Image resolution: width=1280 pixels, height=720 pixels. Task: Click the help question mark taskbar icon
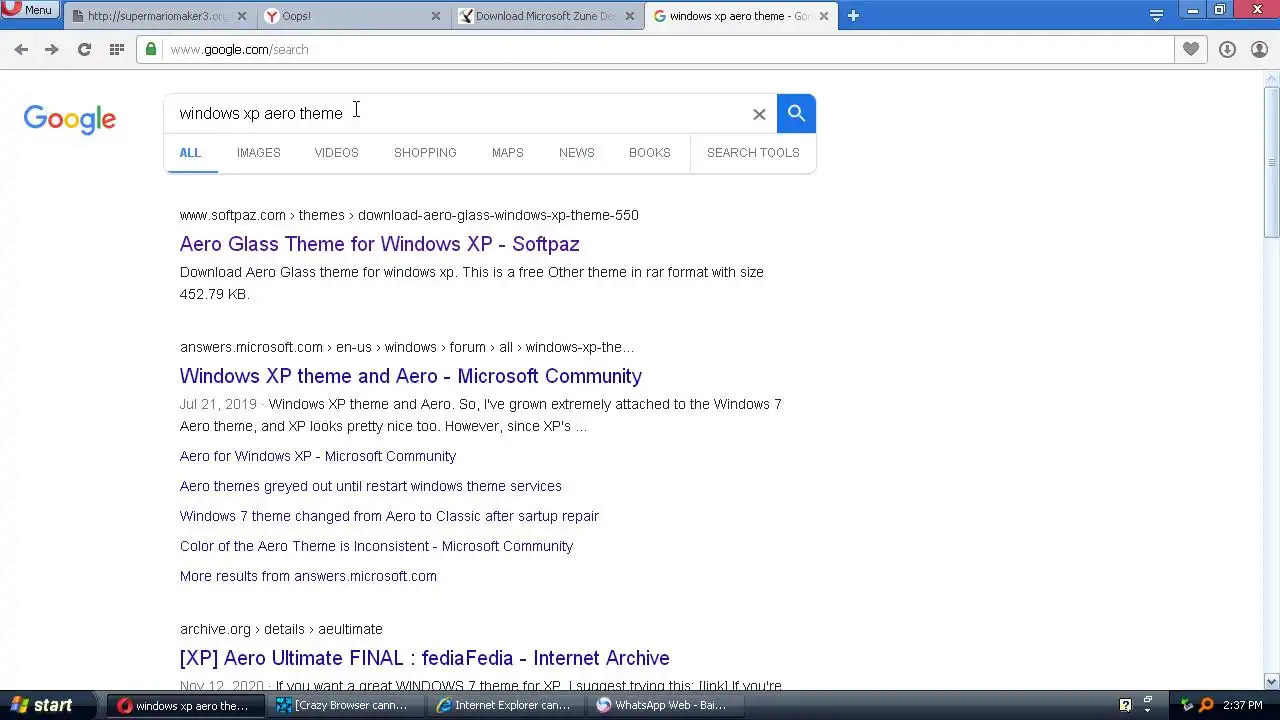tap(1125, 705)
